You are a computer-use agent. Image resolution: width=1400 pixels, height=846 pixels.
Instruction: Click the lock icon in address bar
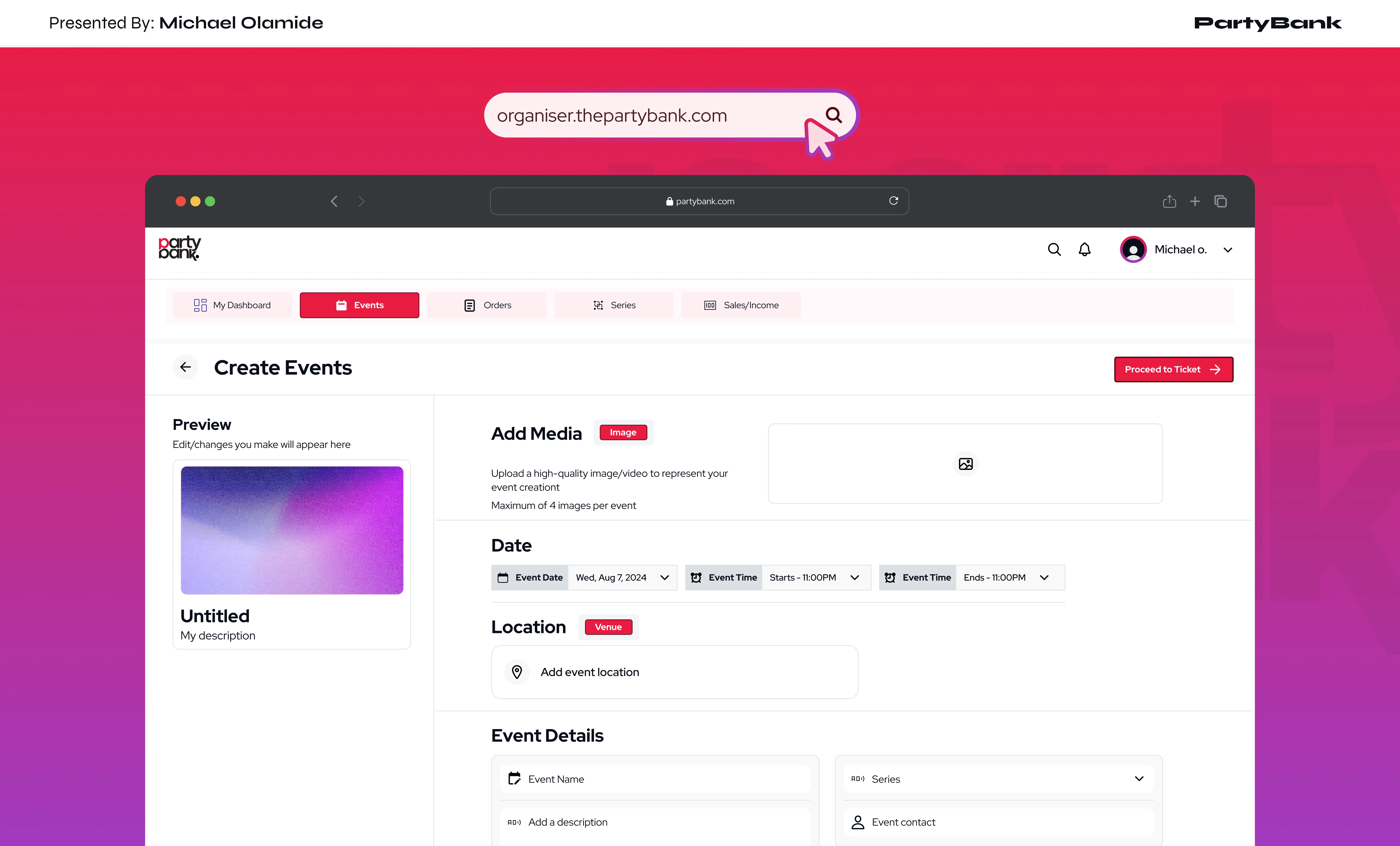tap(669, 201)
